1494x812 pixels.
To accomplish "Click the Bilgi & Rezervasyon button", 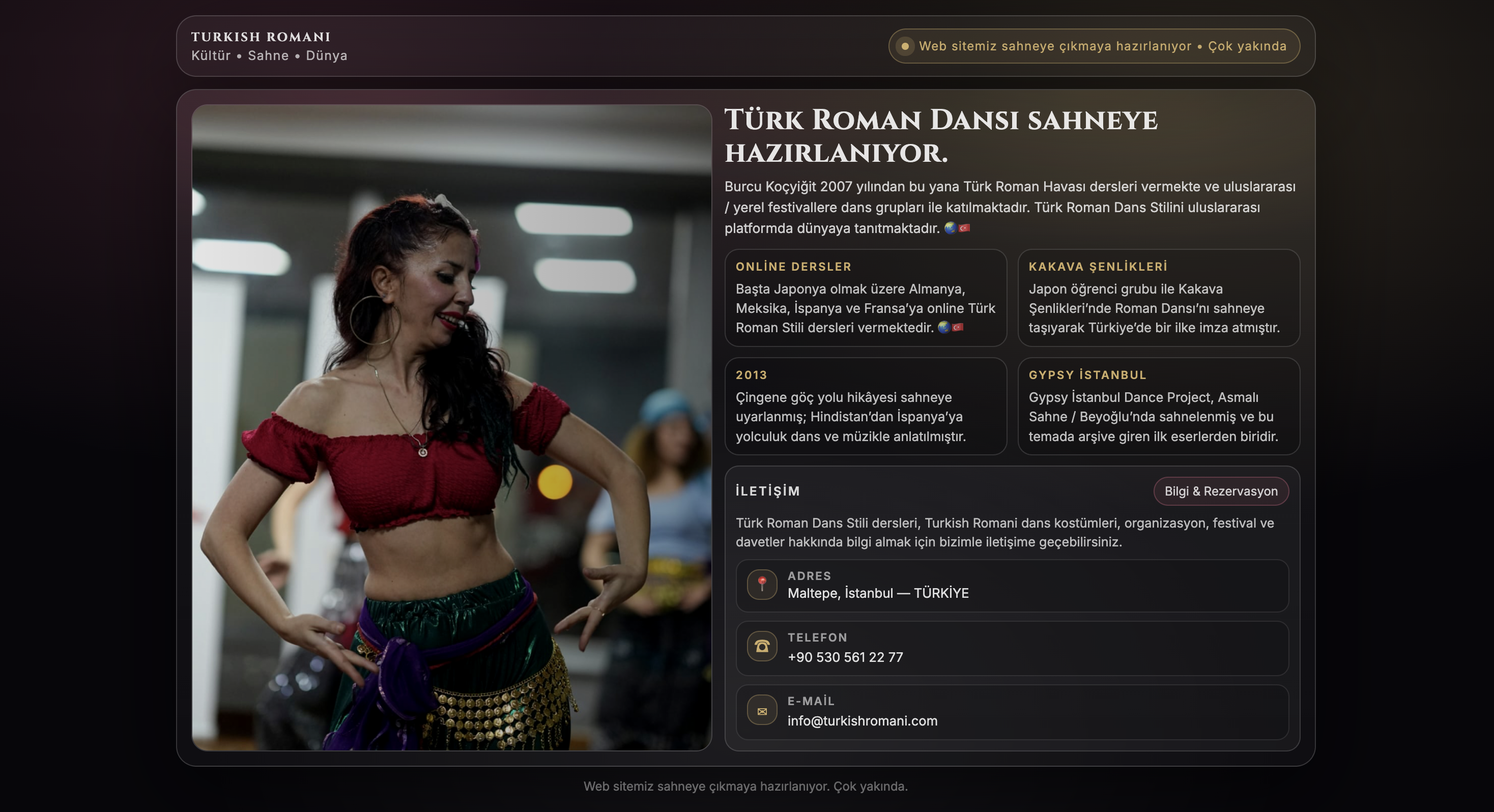I will point(1221,491).
